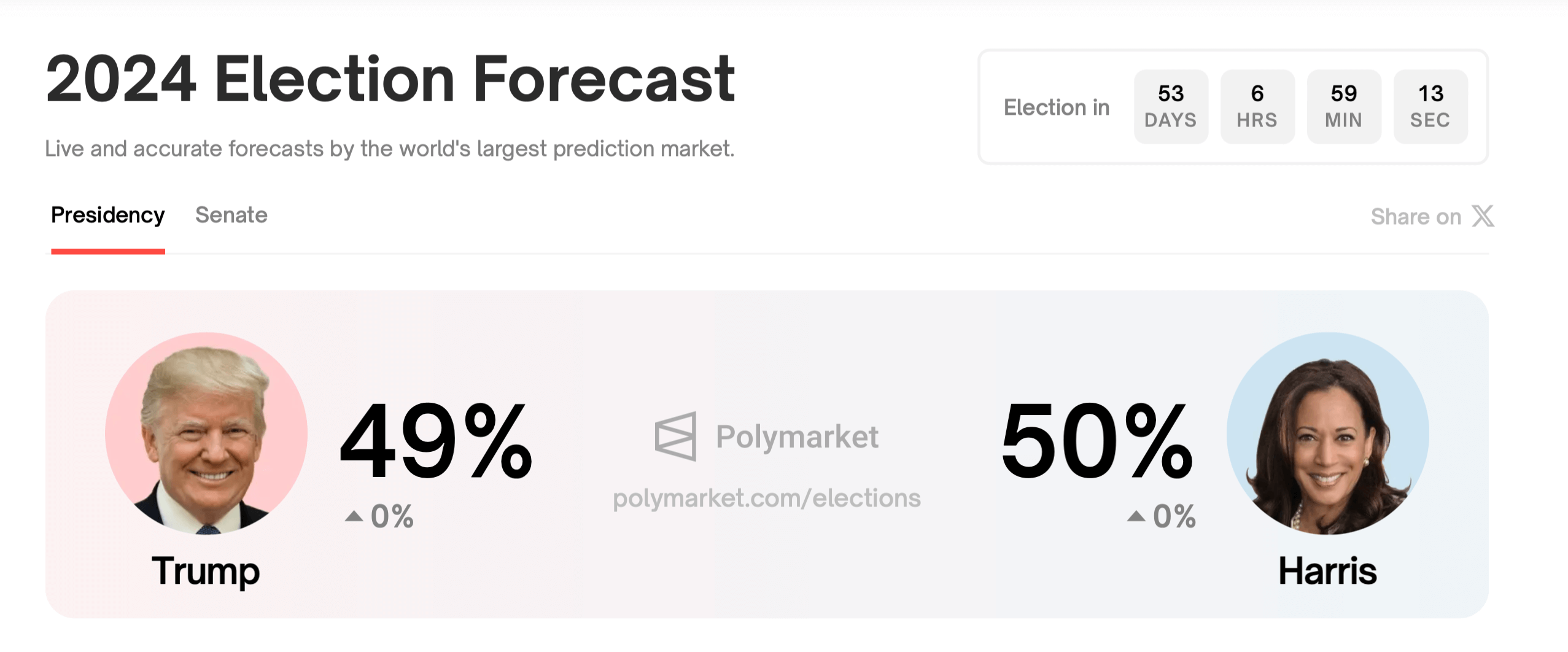Select the Presidency tab
This screenshot has height=652, width=1568.
(107, 215)
